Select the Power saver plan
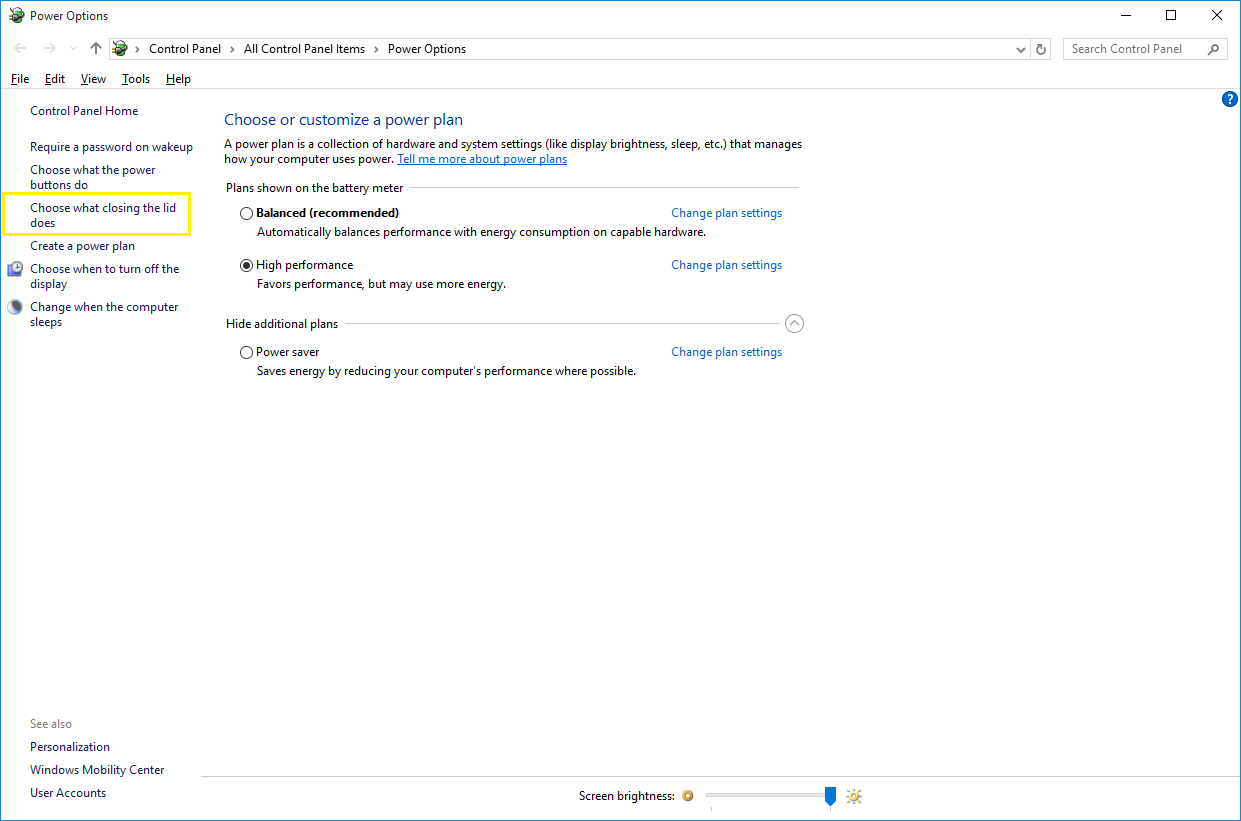1241x821 pixels. coord(246,352)
